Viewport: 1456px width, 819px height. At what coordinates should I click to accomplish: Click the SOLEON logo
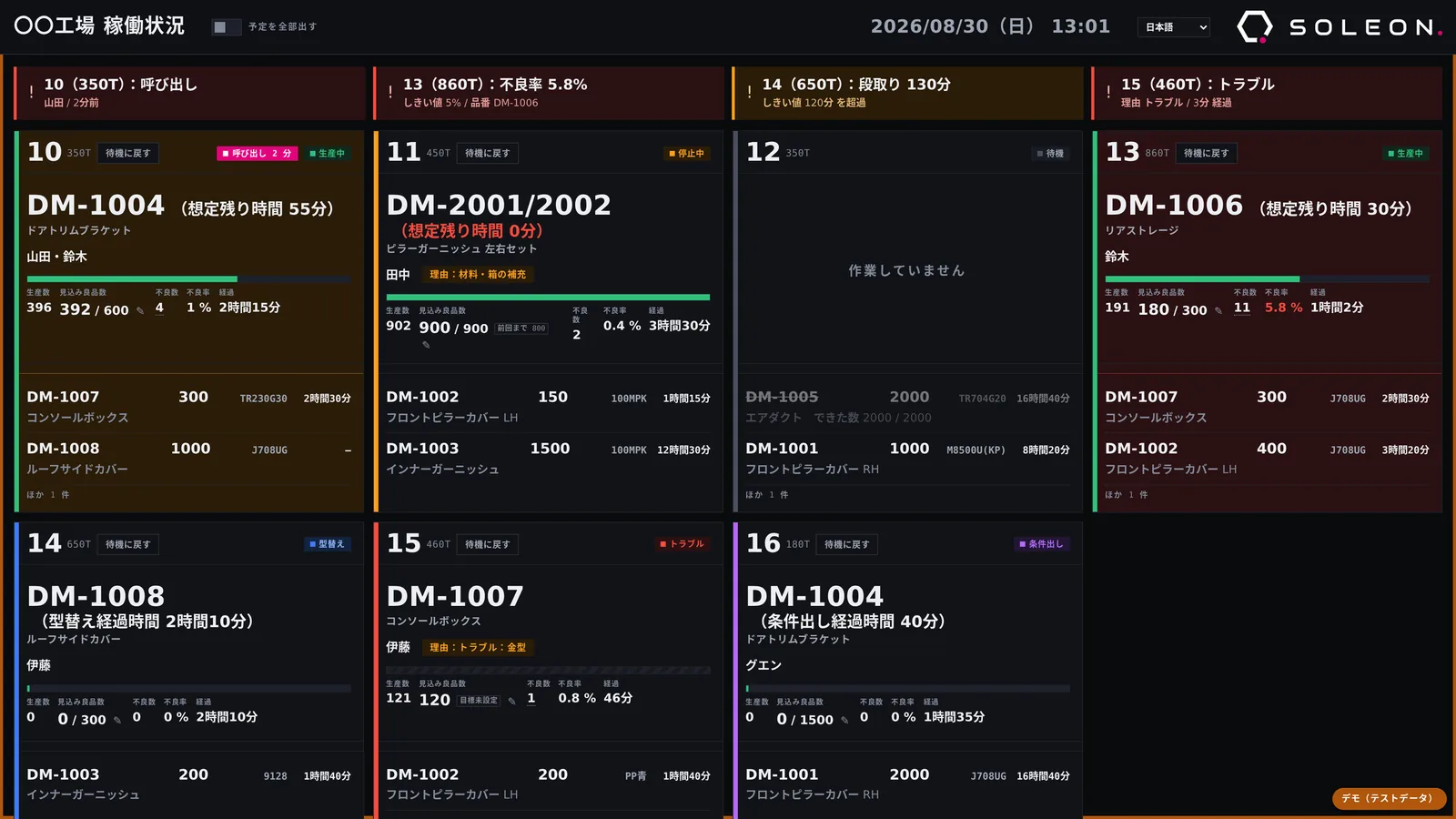pos(1340,27)
